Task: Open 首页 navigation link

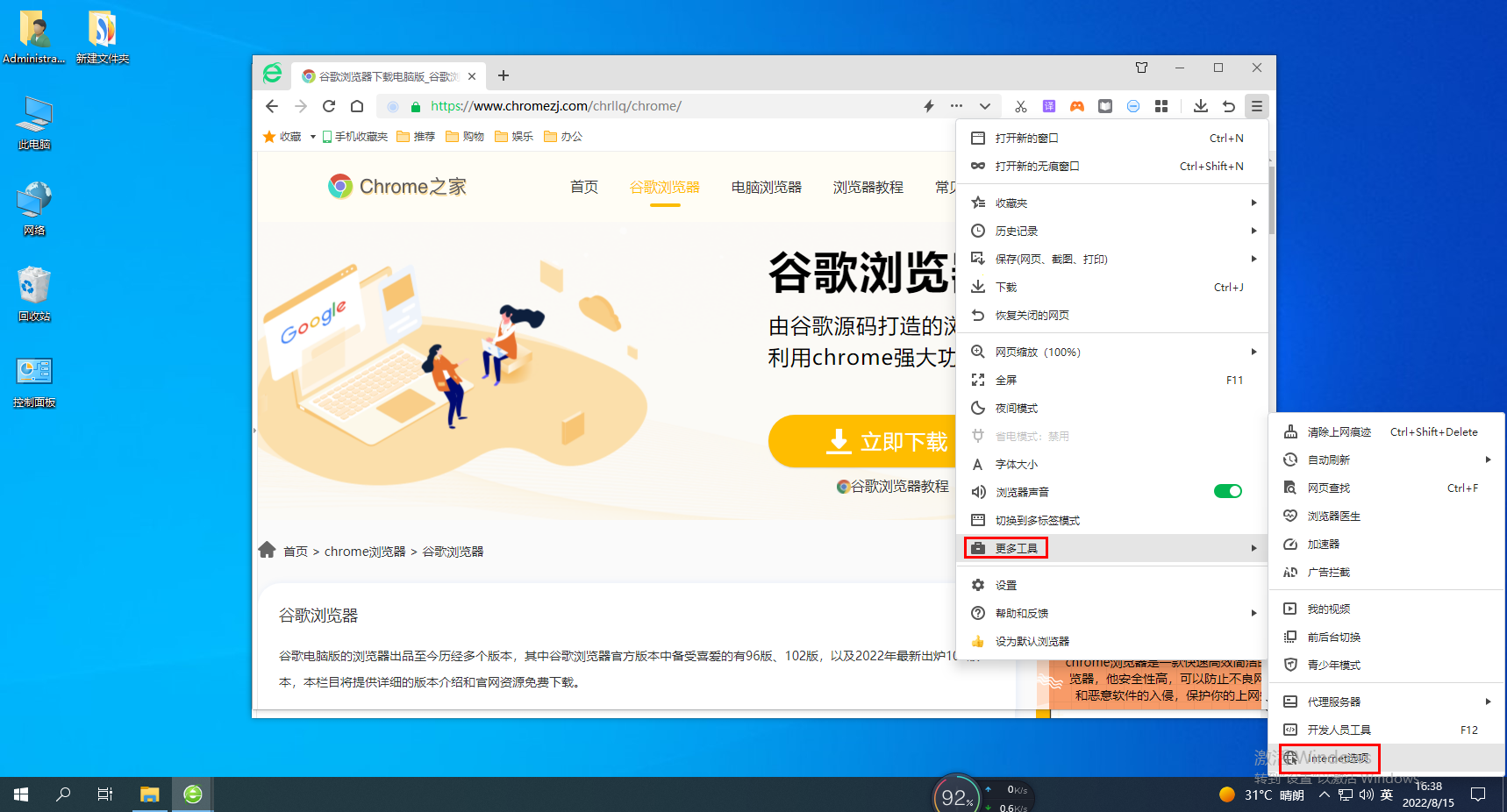Action: [x=584, y=187]
